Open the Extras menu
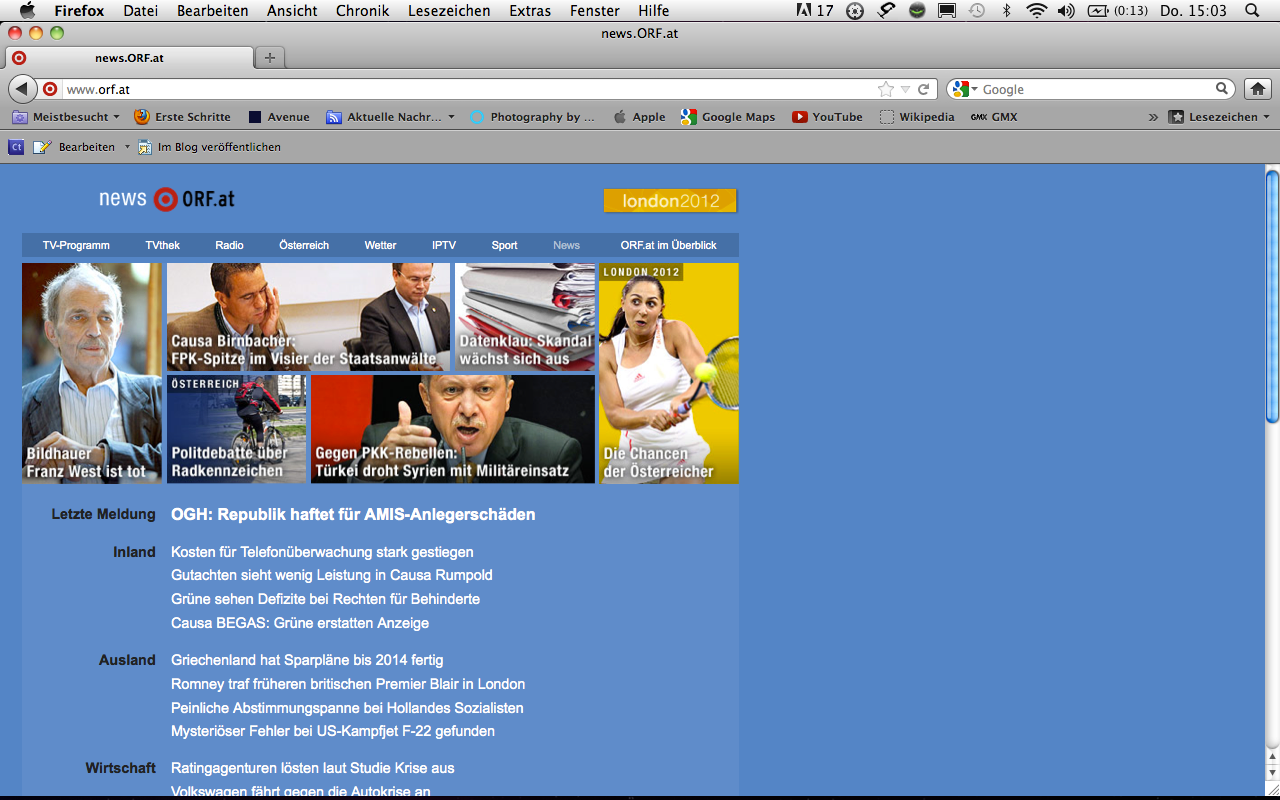Image resolution: width=1280 pixels, height=800 pixels. (x=530, y=11)
